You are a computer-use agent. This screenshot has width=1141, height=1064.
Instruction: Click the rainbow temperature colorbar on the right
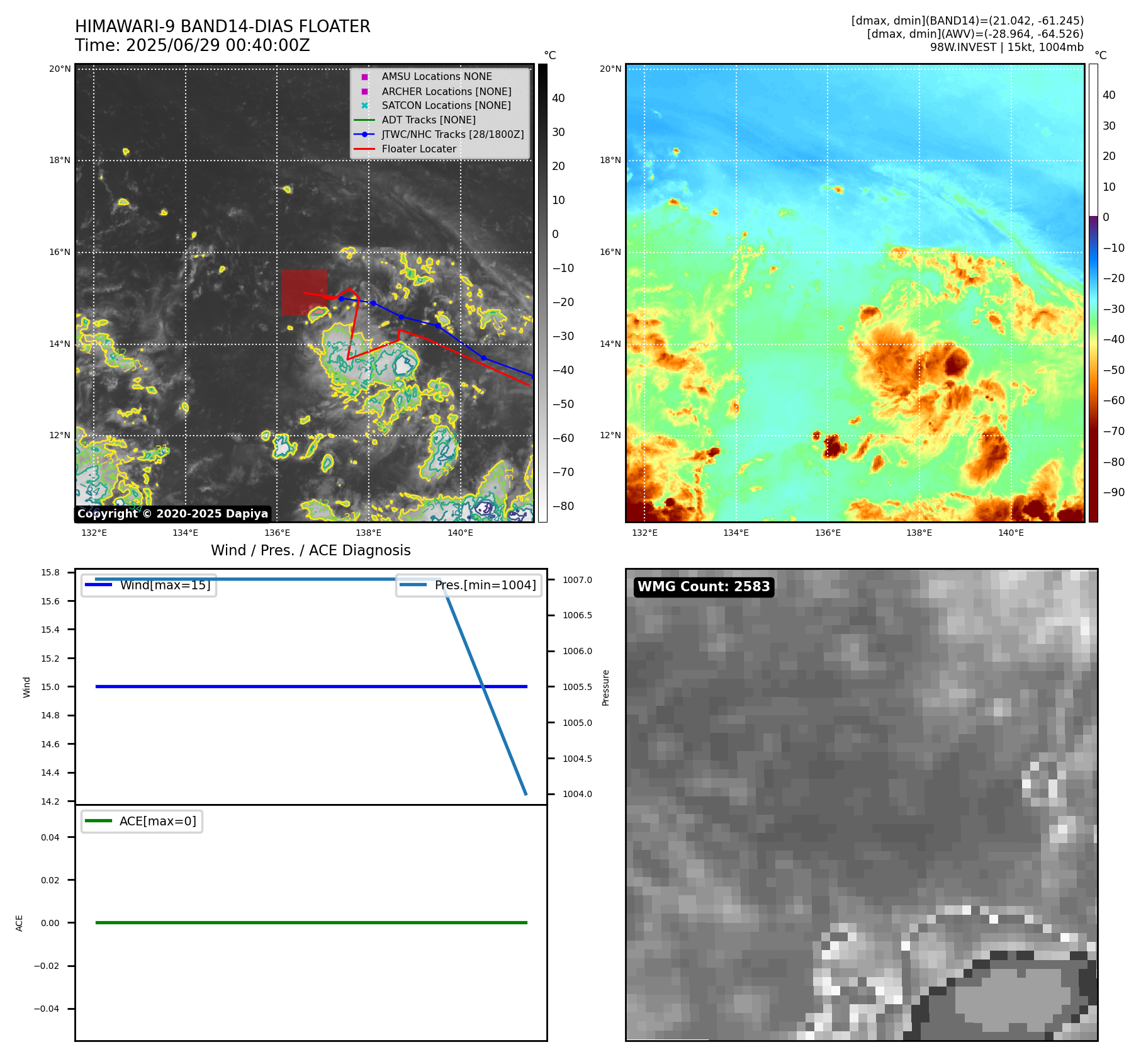coord(1093,293)
